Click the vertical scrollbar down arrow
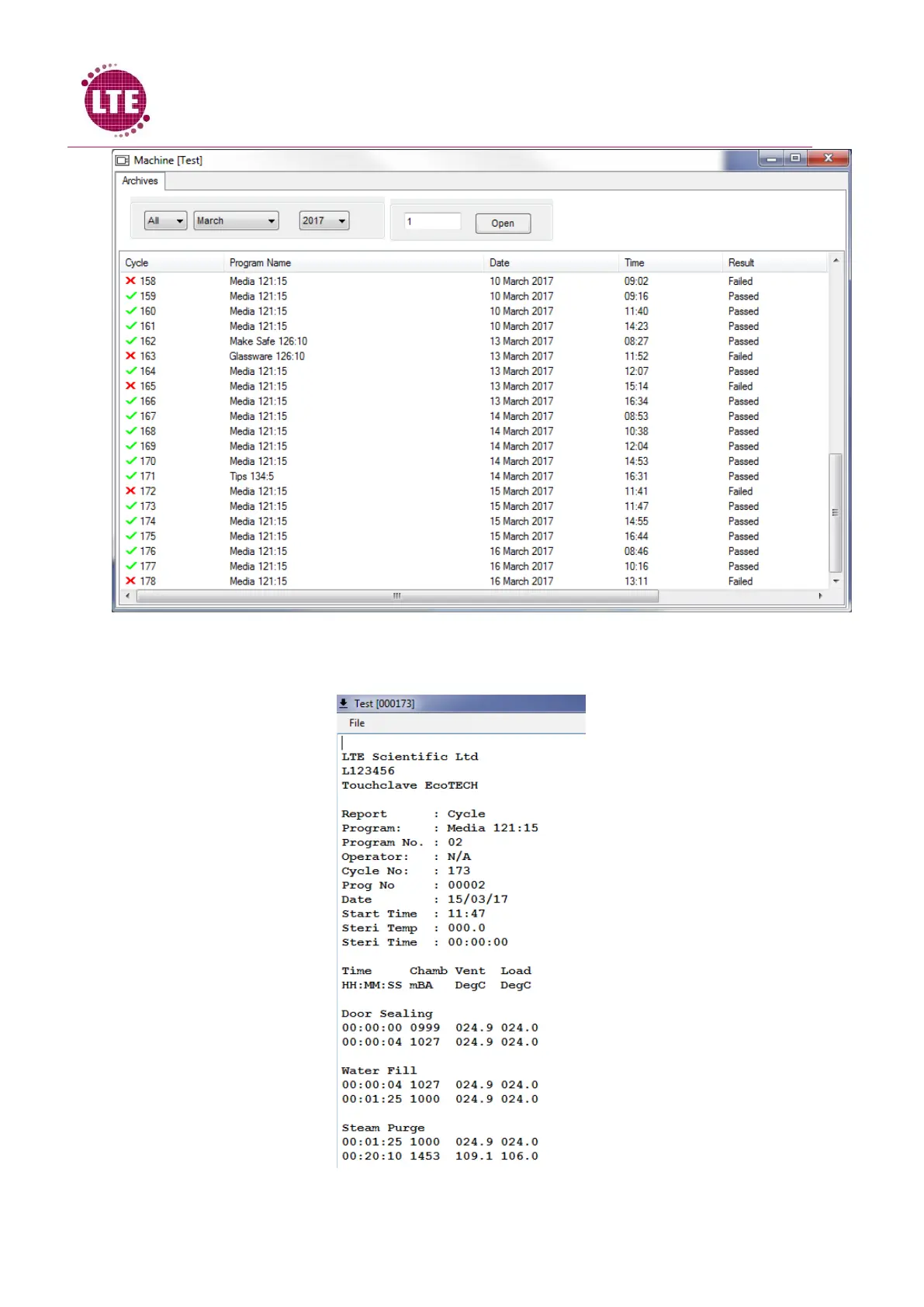 pos(836,581)
